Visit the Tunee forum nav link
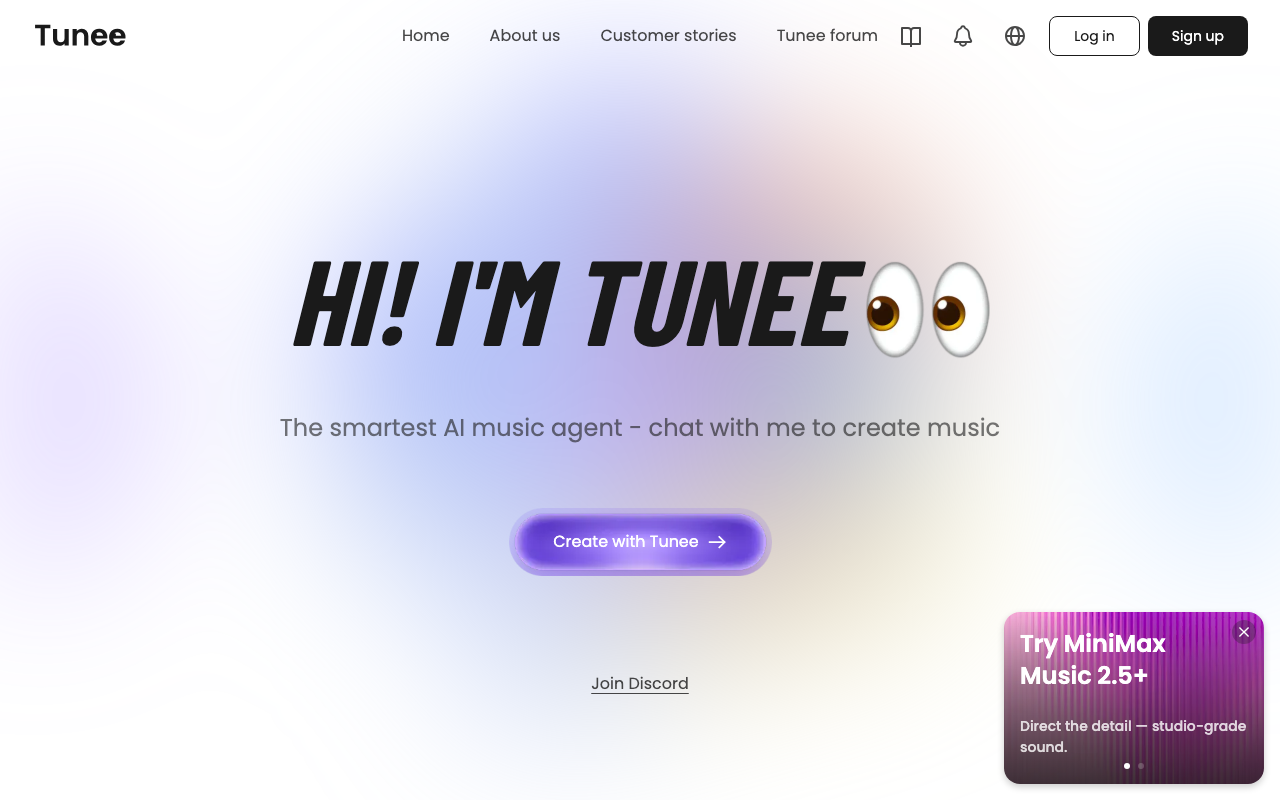1280x800 pixels. [x=827, y=36]
